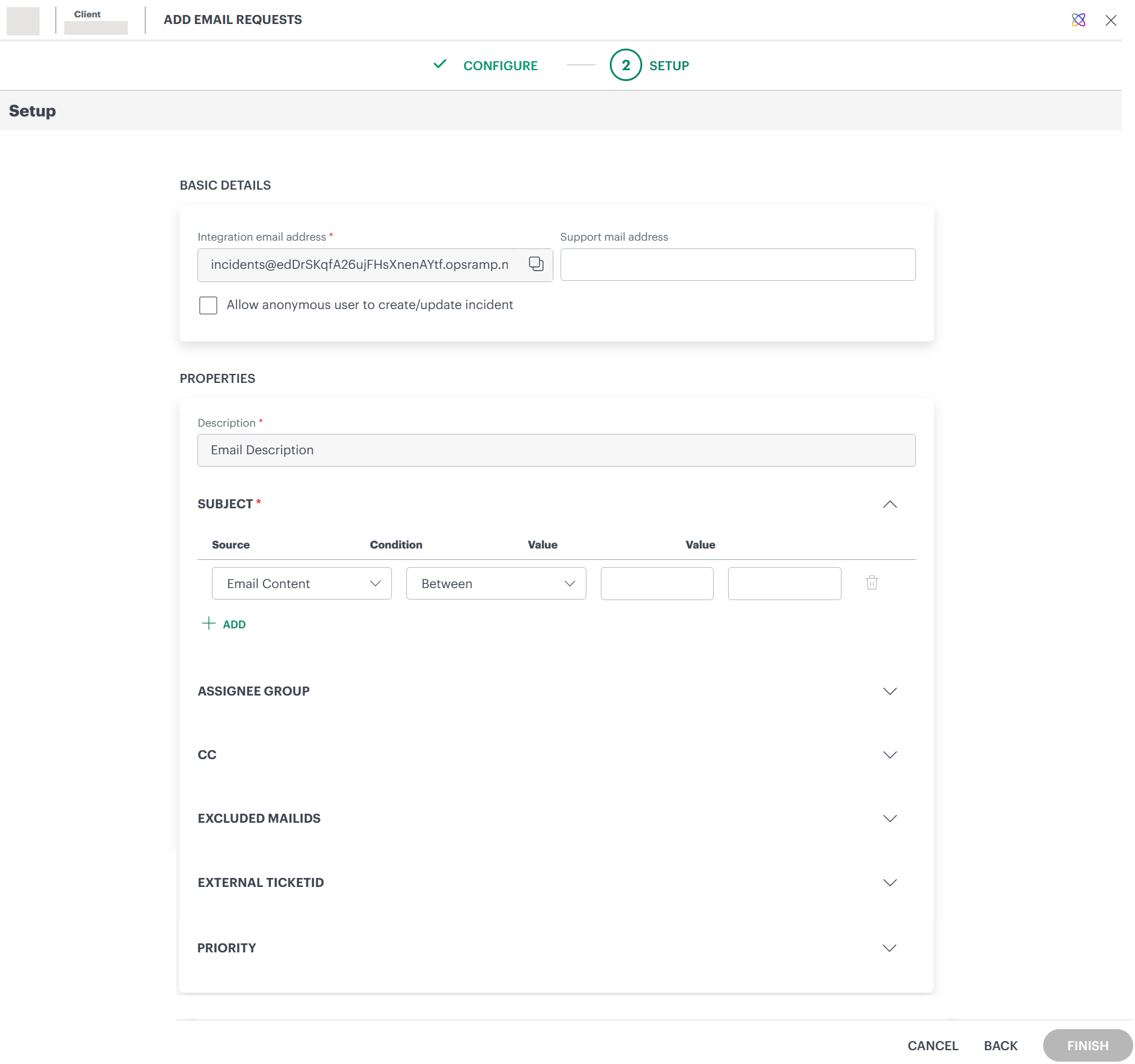Open the Condition dropdown showing Between

[x=495, y=583]
